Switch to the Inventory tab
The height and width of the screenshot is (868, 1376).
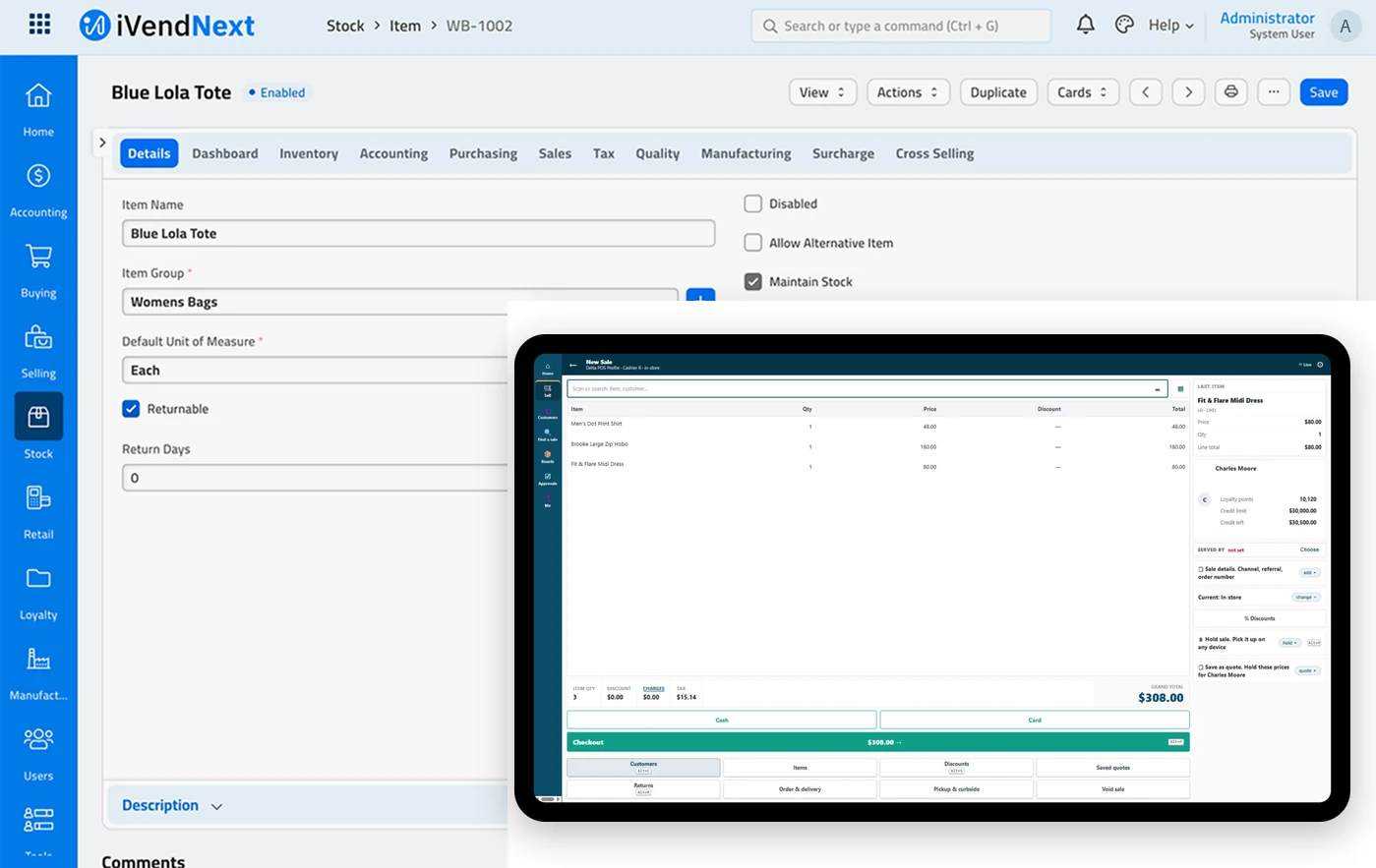pyautogui.click(x=309, y=153)
